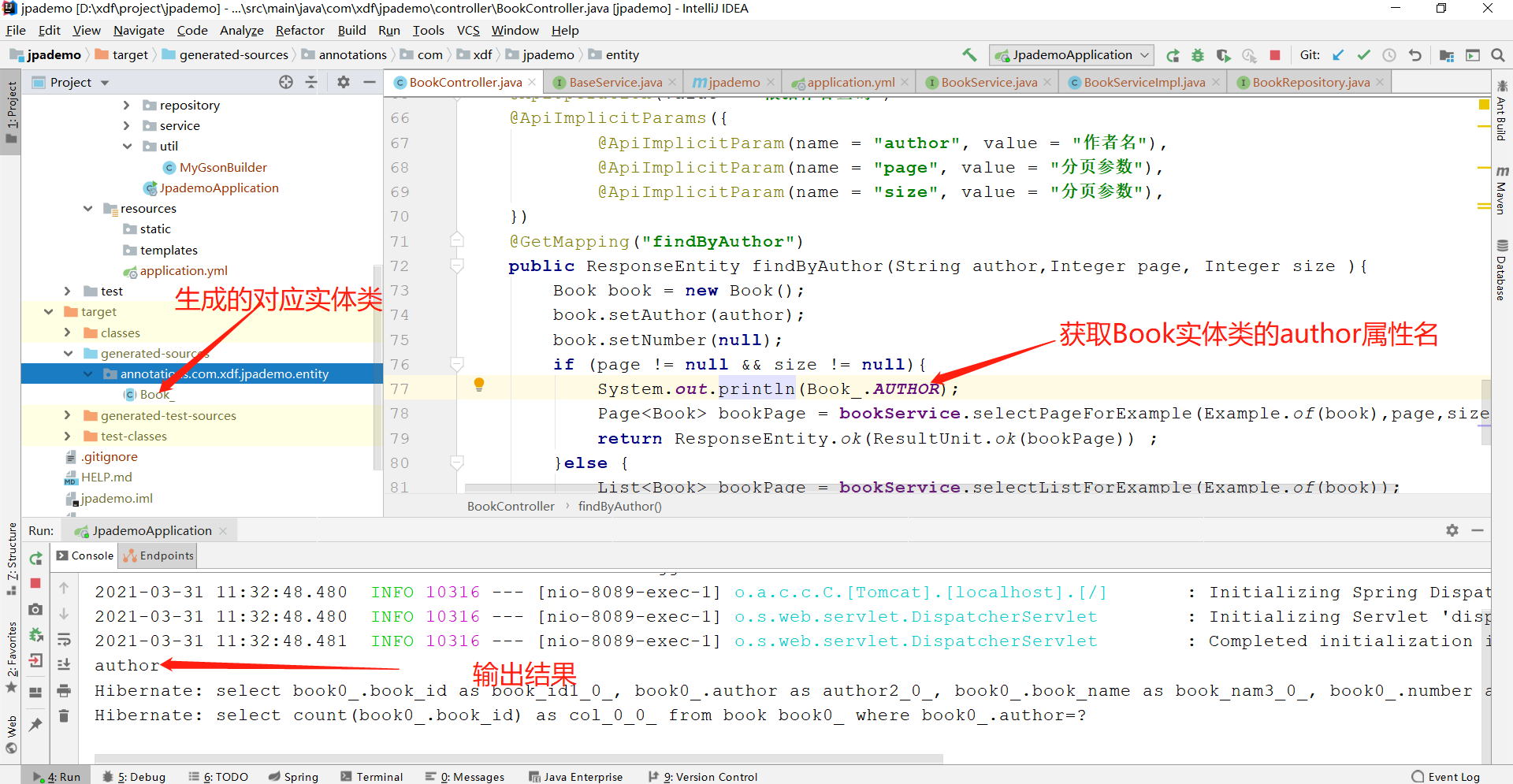Open Project panel settings gear

[x=344, y=82]
